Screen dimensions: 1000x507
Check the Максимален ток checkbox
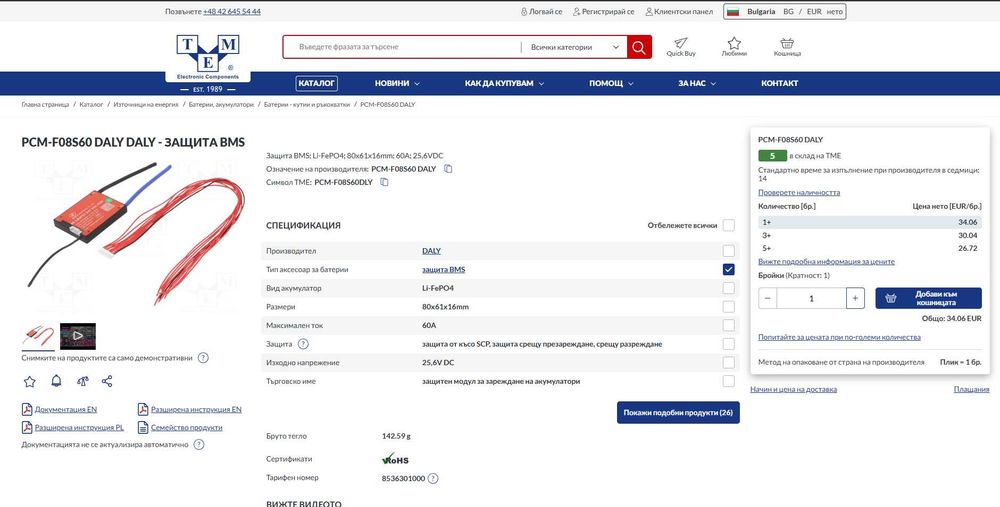pos(728,325)
